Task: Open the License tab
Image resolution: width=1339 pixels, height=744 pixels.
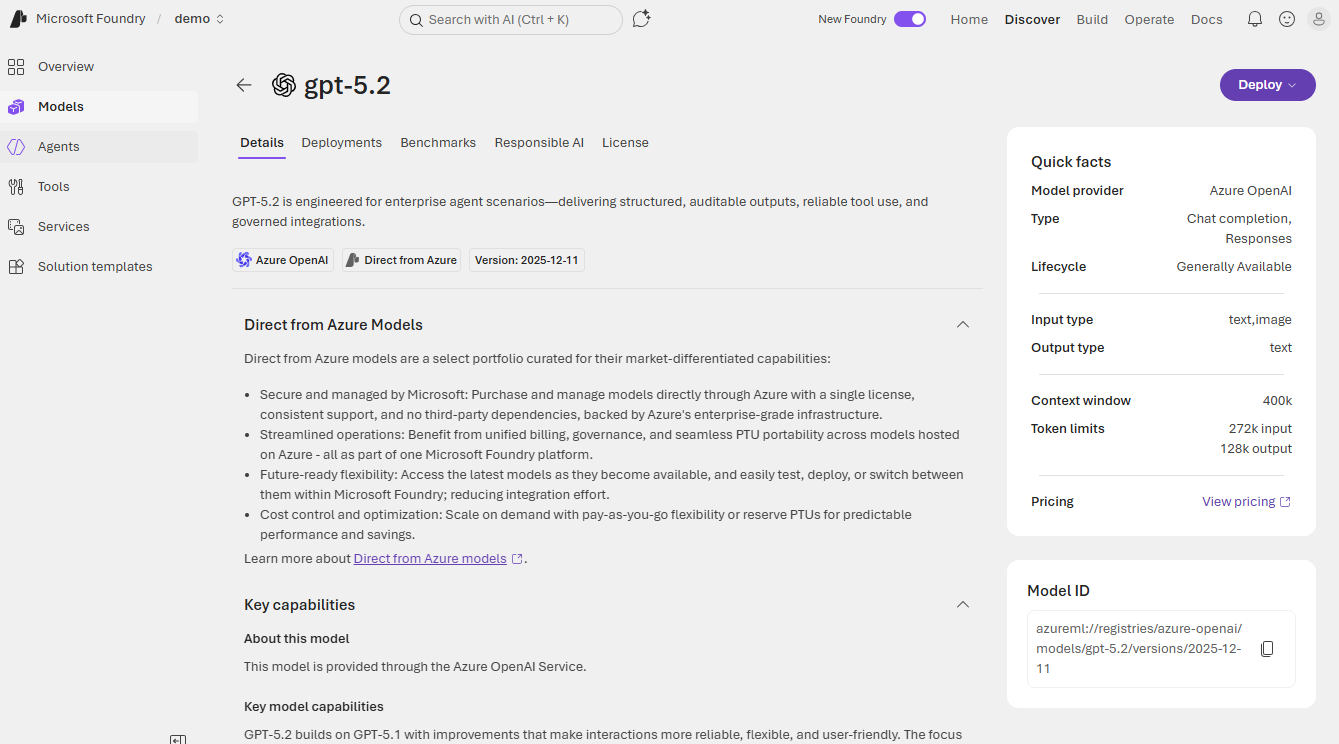Action: coord(625,143)
